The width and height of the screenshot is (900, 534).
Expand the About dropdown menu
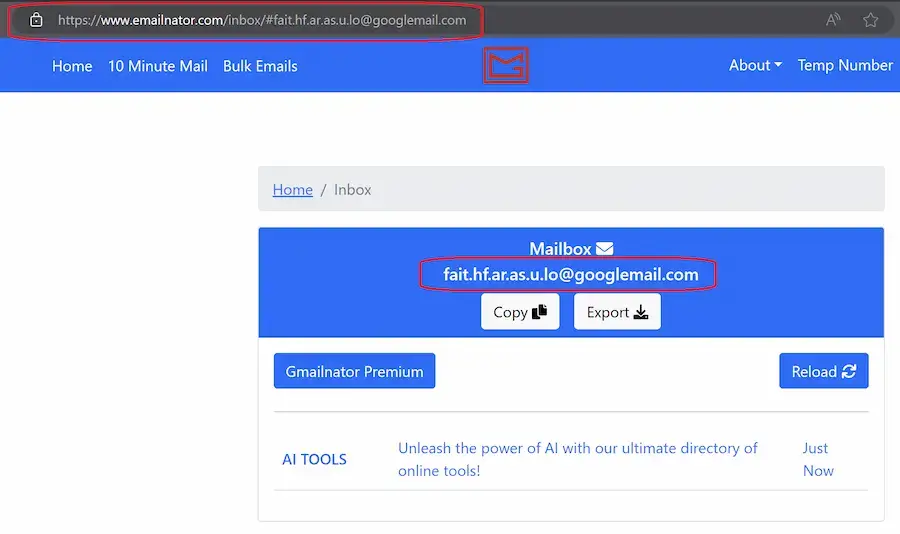[755, 65]
